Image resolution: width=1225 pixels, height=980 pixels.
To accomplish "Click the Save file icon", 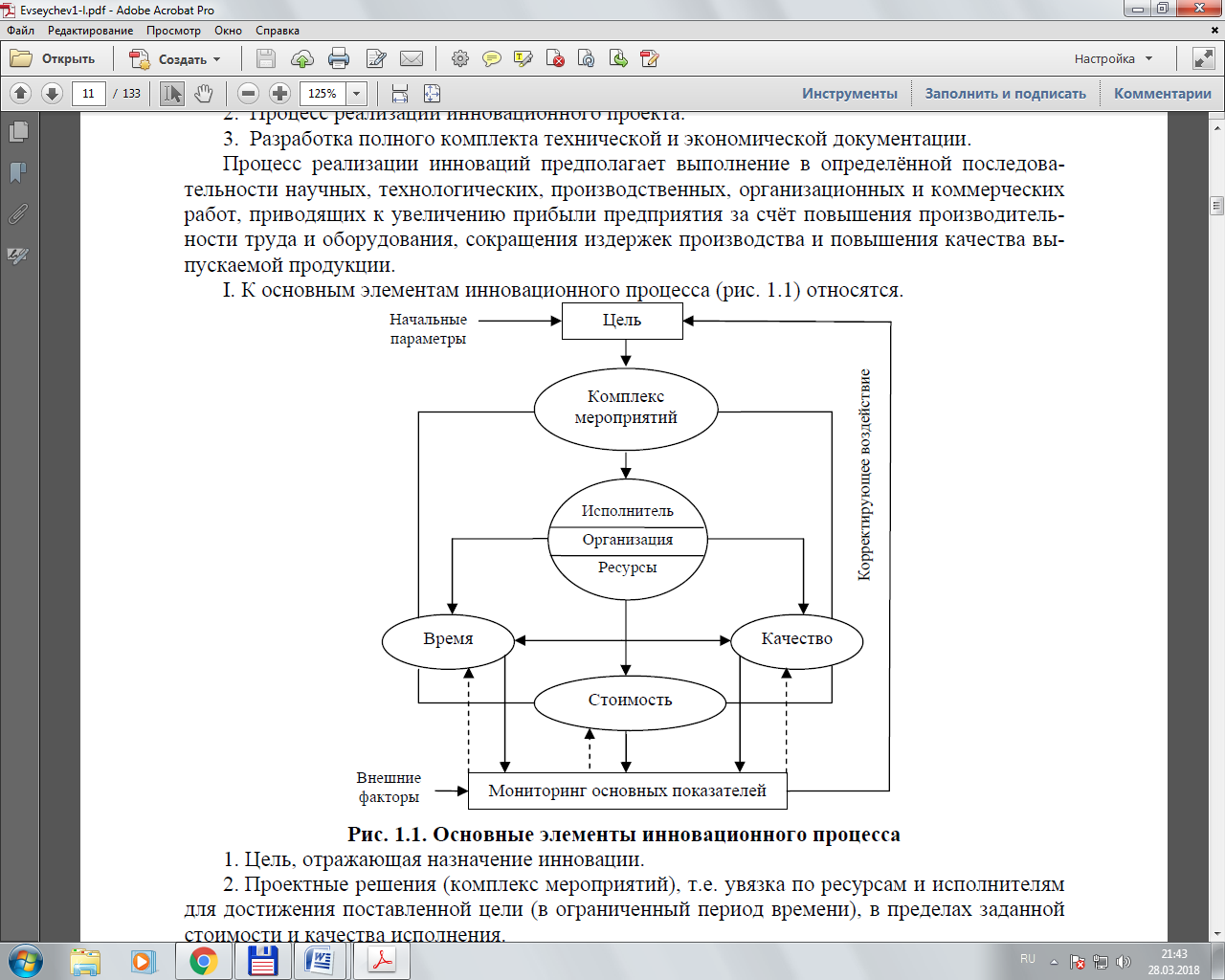I will [x=266, y=59].
